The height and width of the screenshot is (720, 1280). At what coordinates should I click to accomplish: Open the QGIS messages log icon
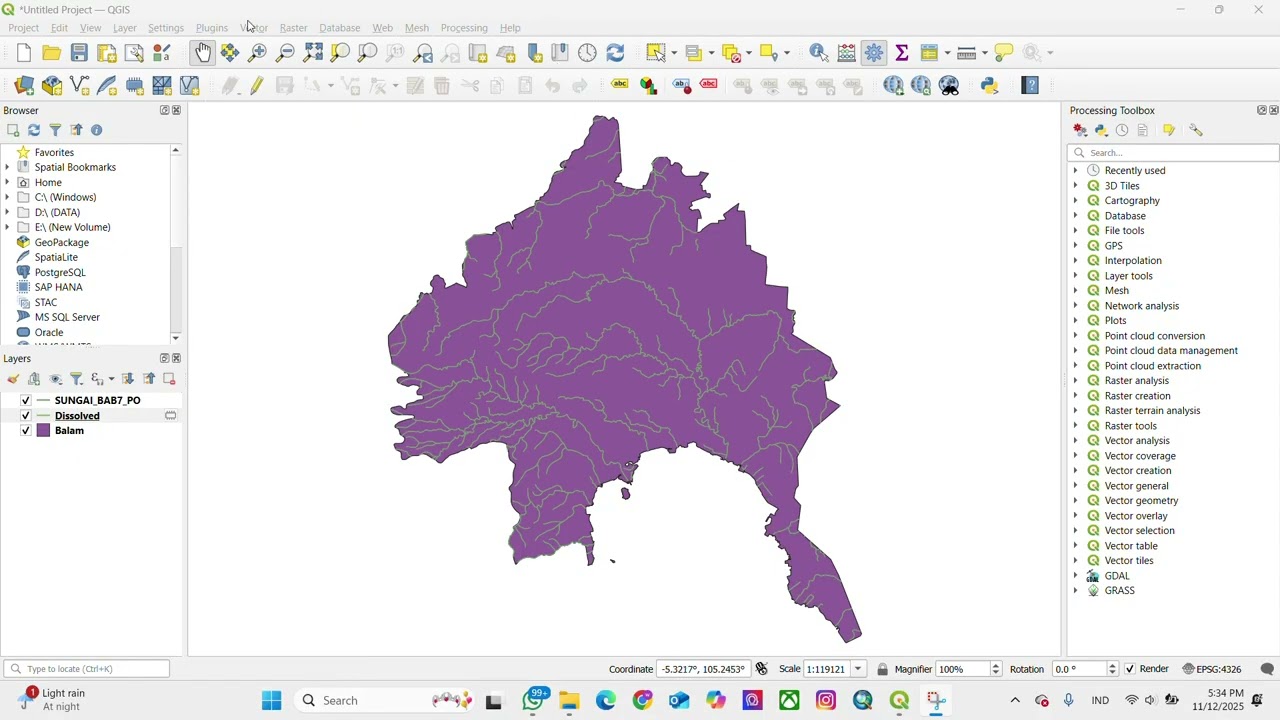point(1267,669)
